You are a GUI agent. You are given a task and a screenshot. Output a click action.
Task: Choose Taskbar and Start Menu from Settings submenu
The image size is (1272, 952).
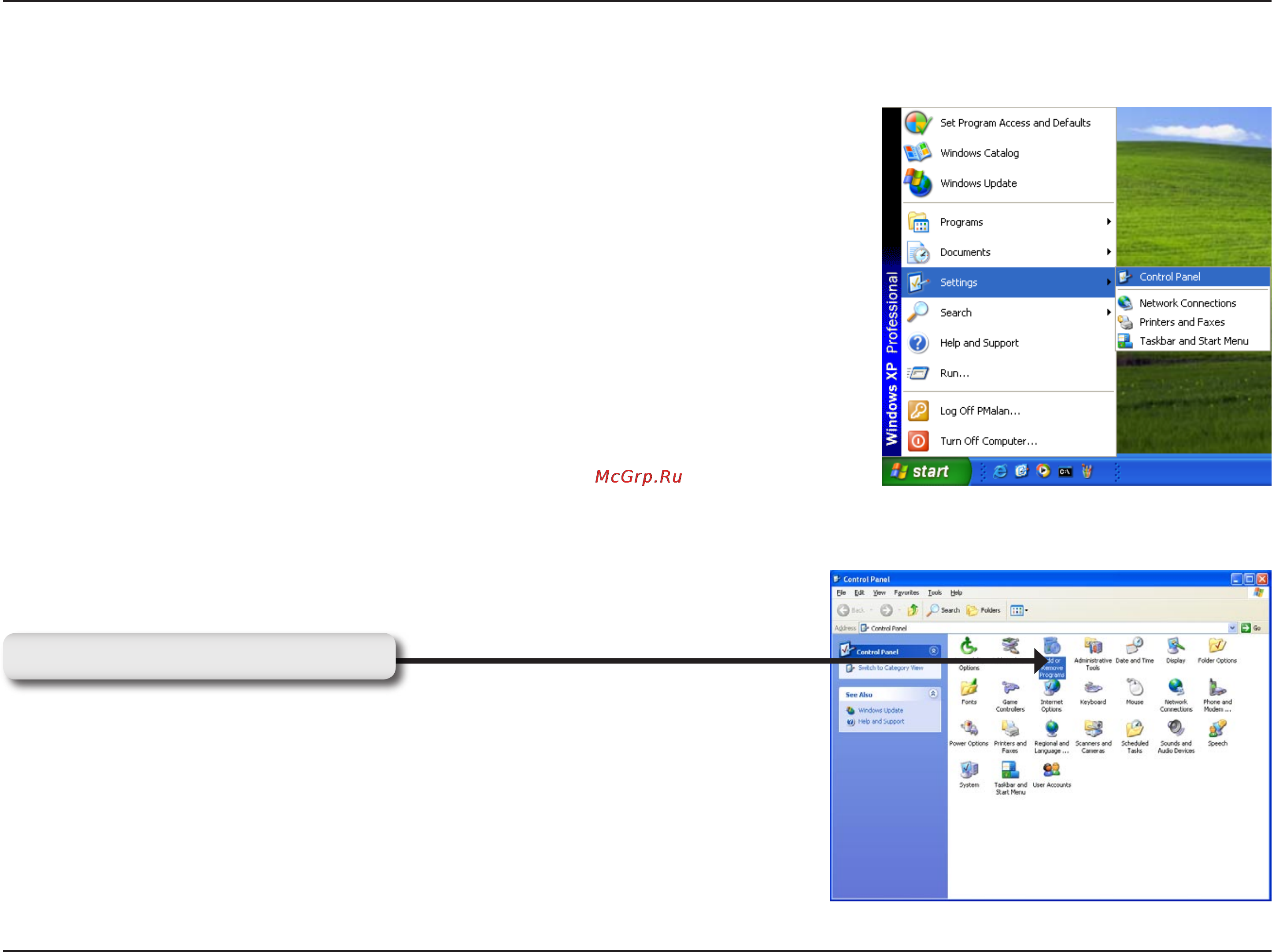[x=1193, y=341]
